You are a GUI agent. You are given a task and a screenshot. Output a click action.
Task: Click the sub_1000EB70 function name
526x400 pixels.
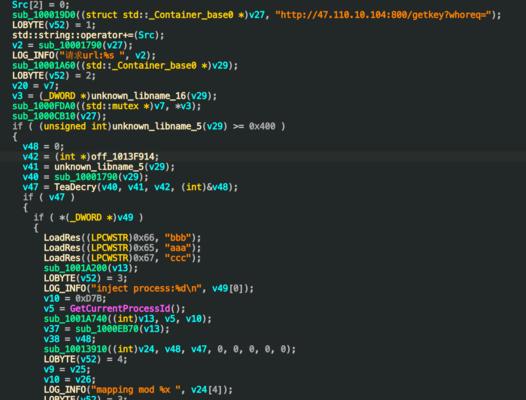pyautogui.click(x=107, y=329)
